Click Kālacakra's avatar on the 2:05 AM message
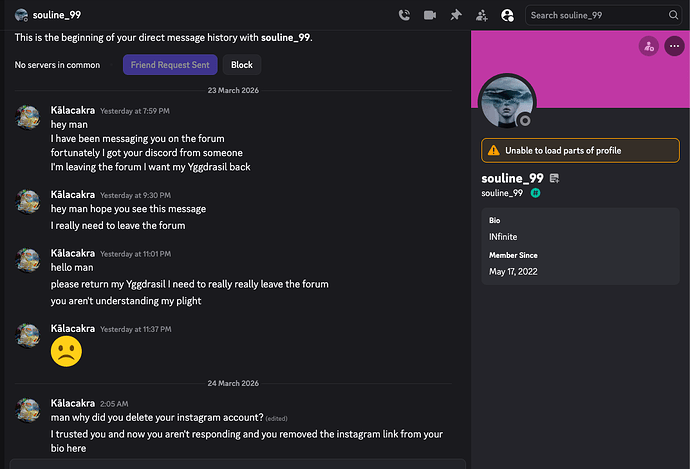 28,409
